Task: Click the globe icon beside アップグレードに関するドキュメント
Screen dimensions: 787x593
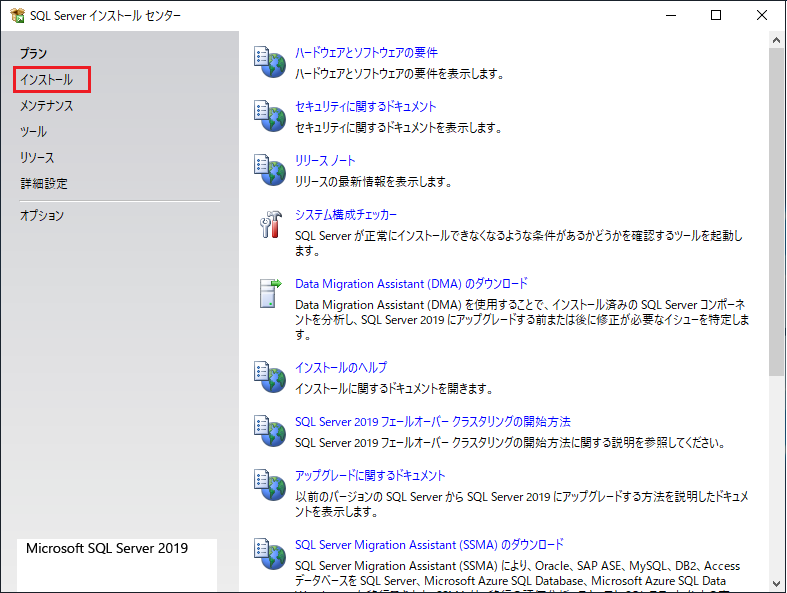Action: coord(270,485)
